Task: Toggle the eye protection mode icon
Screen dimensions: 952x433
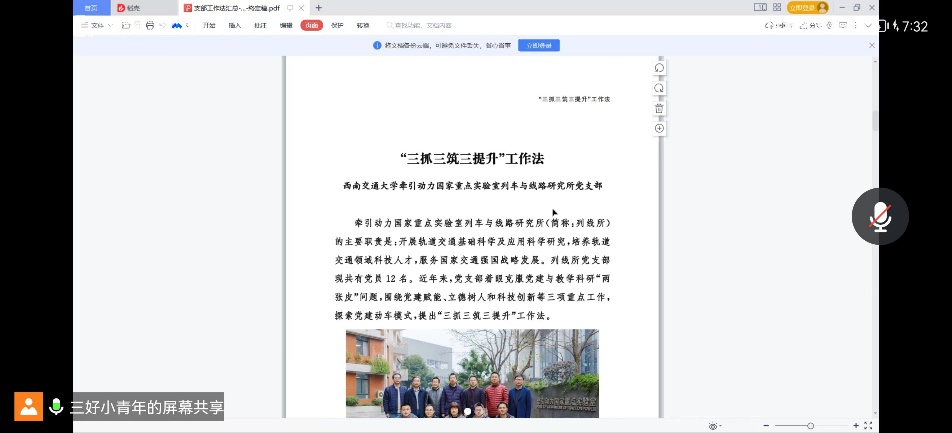Action: point(713,425)
